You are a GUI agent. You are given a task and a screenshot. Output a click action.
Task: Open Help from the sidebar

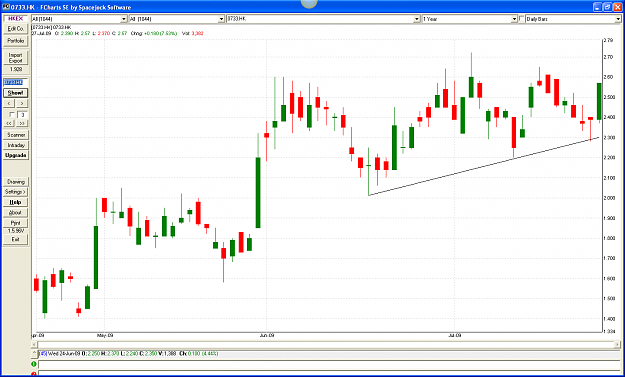pyautogui.click(x=16, y=202)
